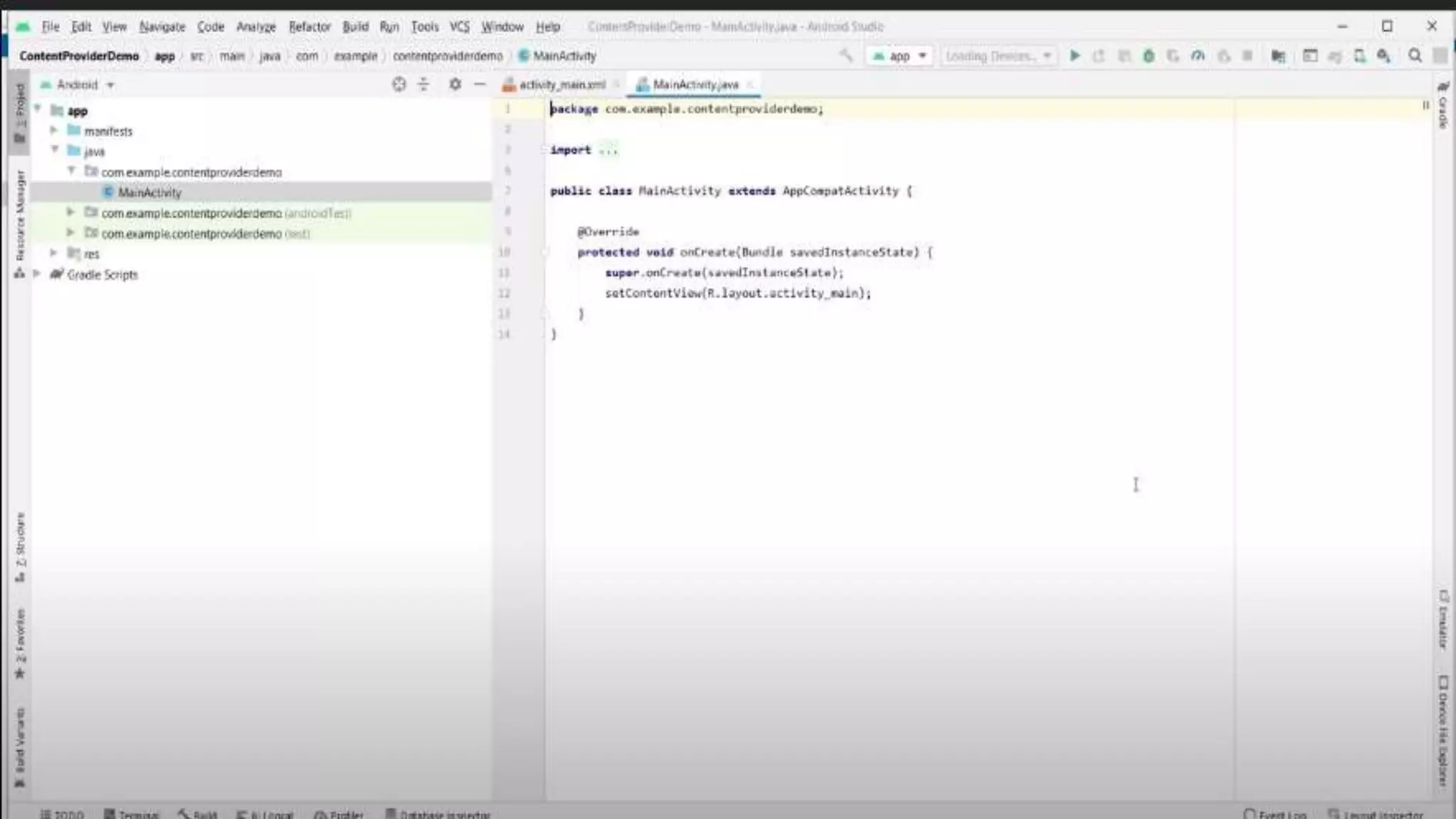Select MainActivity in the project tree
Image resolution: width=1456 pixels, height=819 pixels.
point(149,193)
